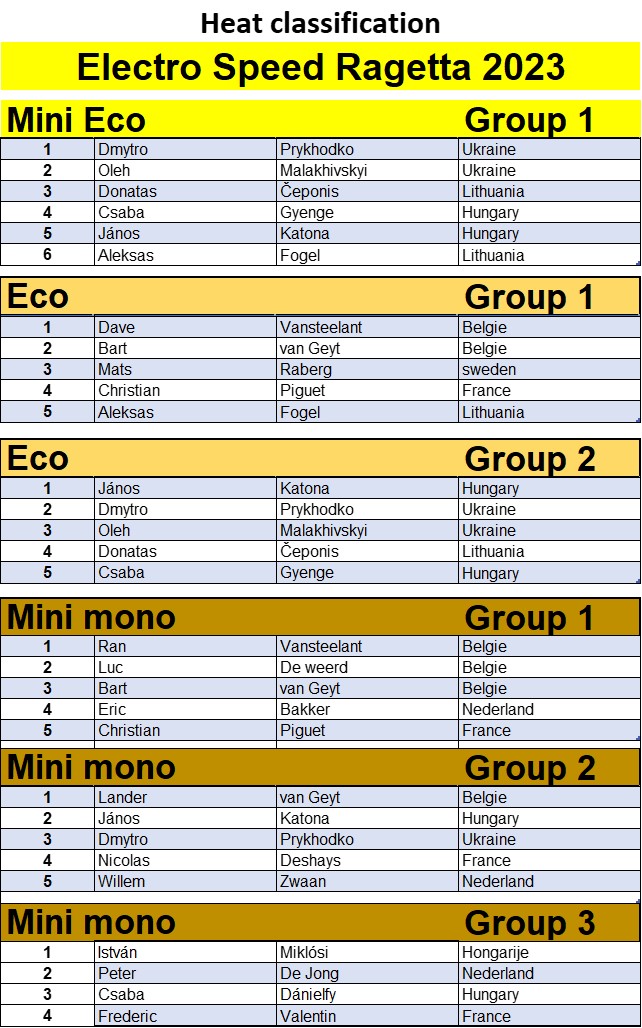Select the De weerd surname cell

[367, 667]
